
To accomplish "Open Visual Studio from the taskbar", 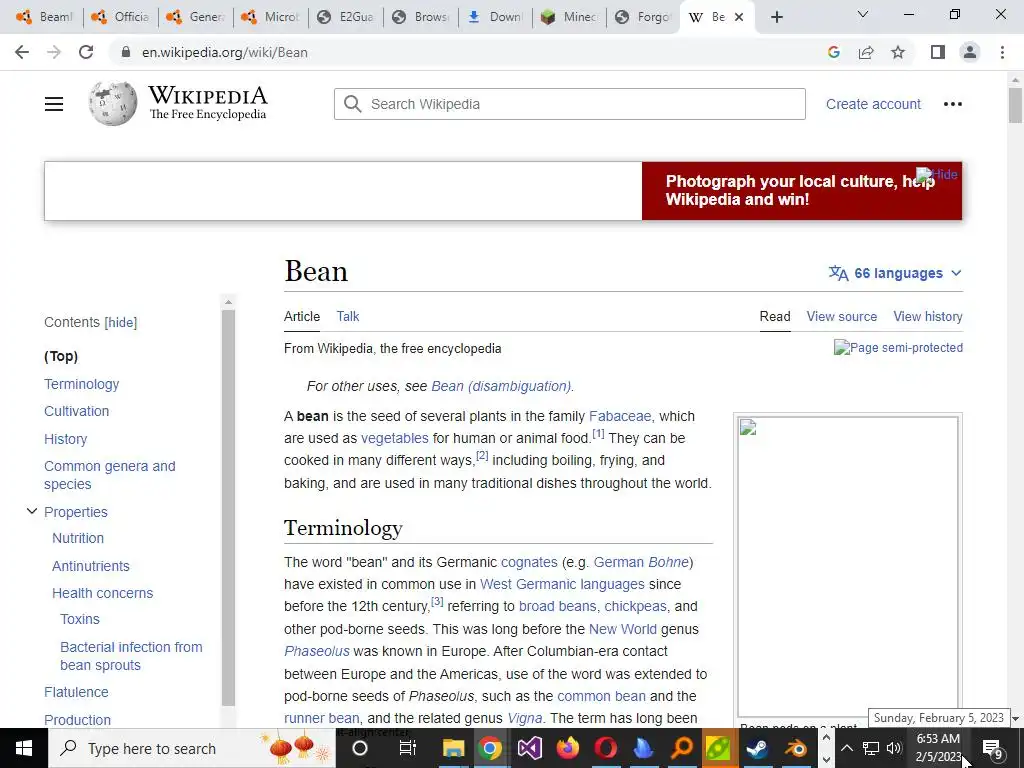I will (530, 748).
